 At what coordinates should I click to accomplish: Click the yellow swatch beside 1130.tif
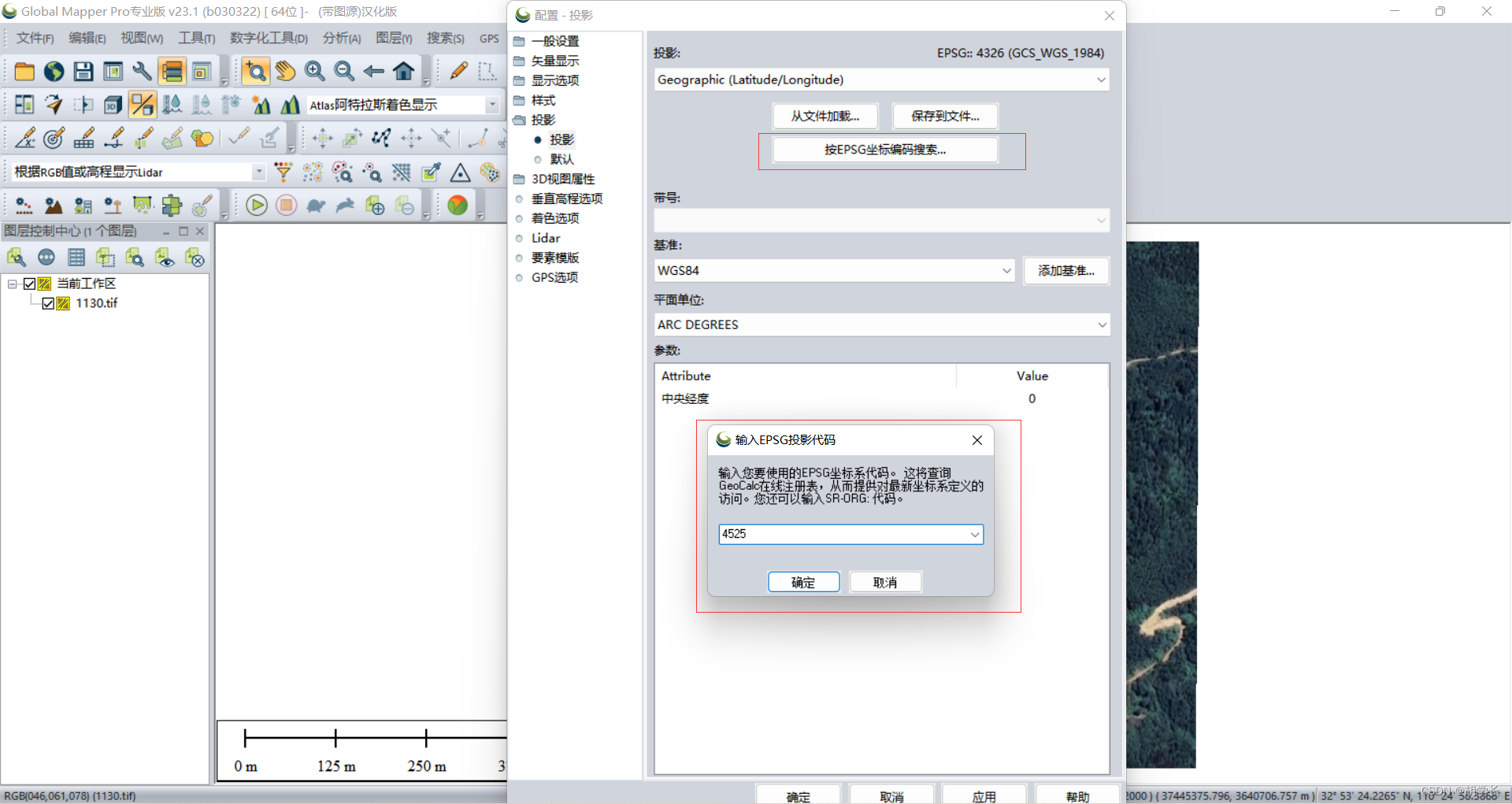pos(62,303)
